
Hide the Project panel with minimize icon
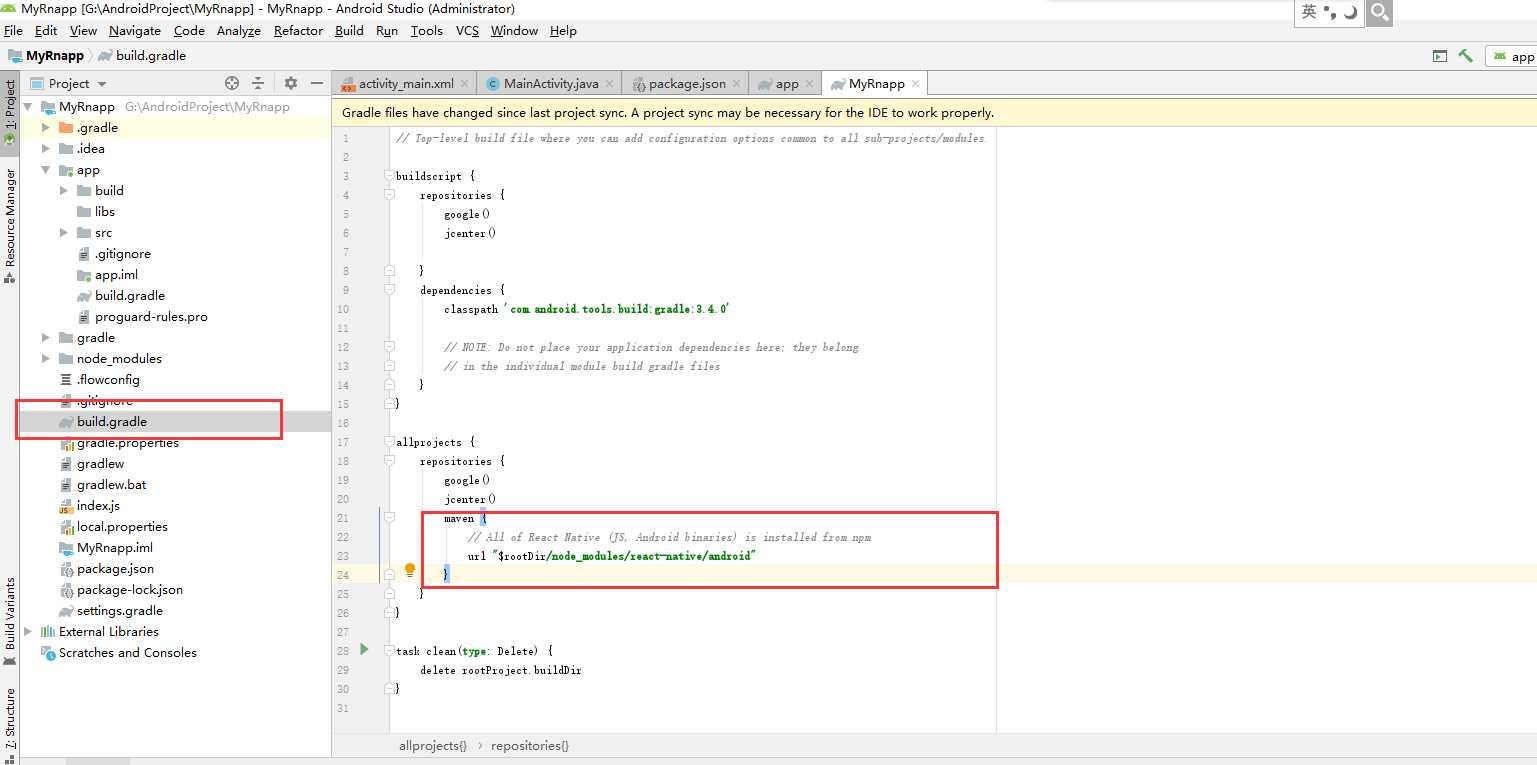coord(317,83)
